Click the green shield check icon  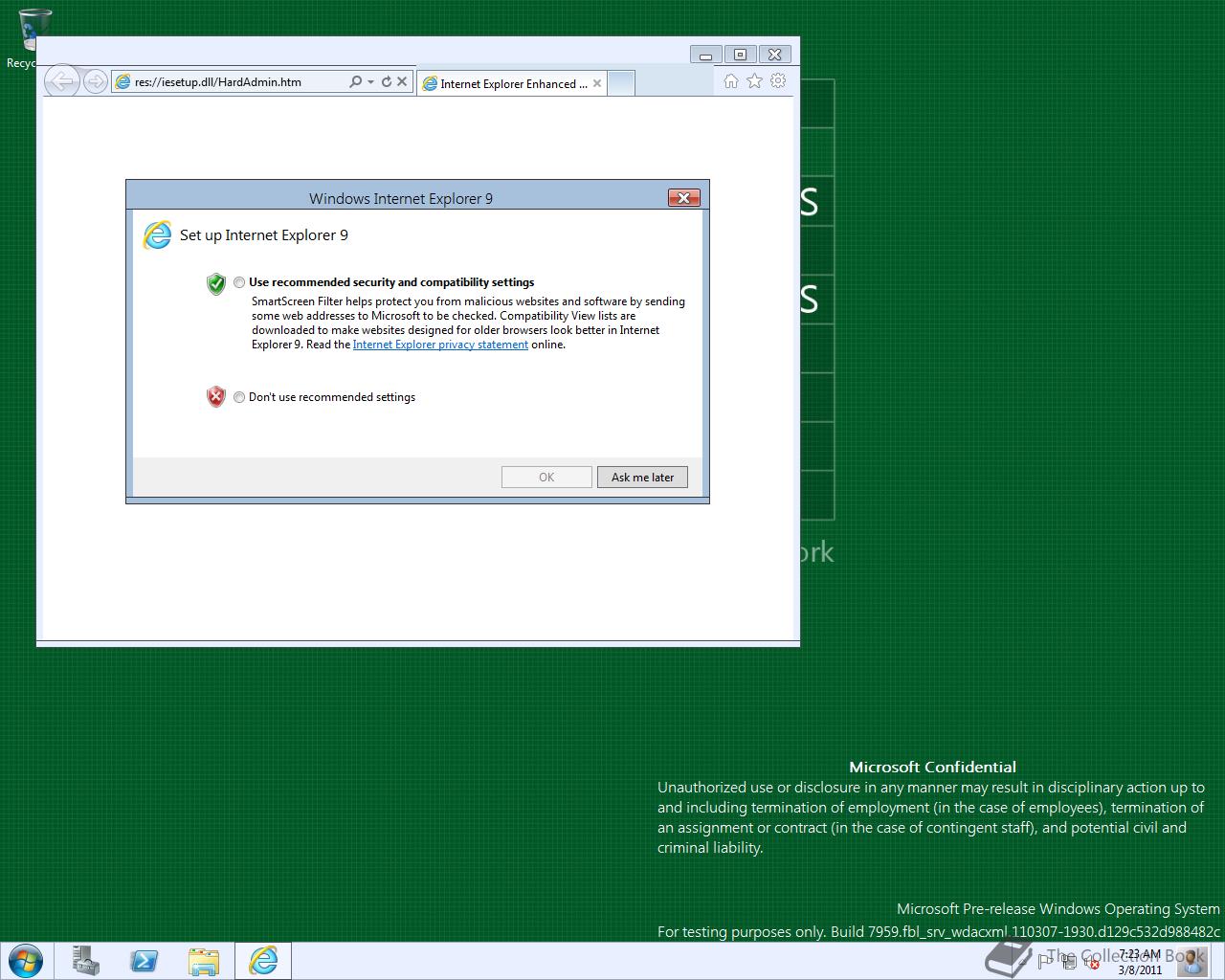tap(216, 283)
